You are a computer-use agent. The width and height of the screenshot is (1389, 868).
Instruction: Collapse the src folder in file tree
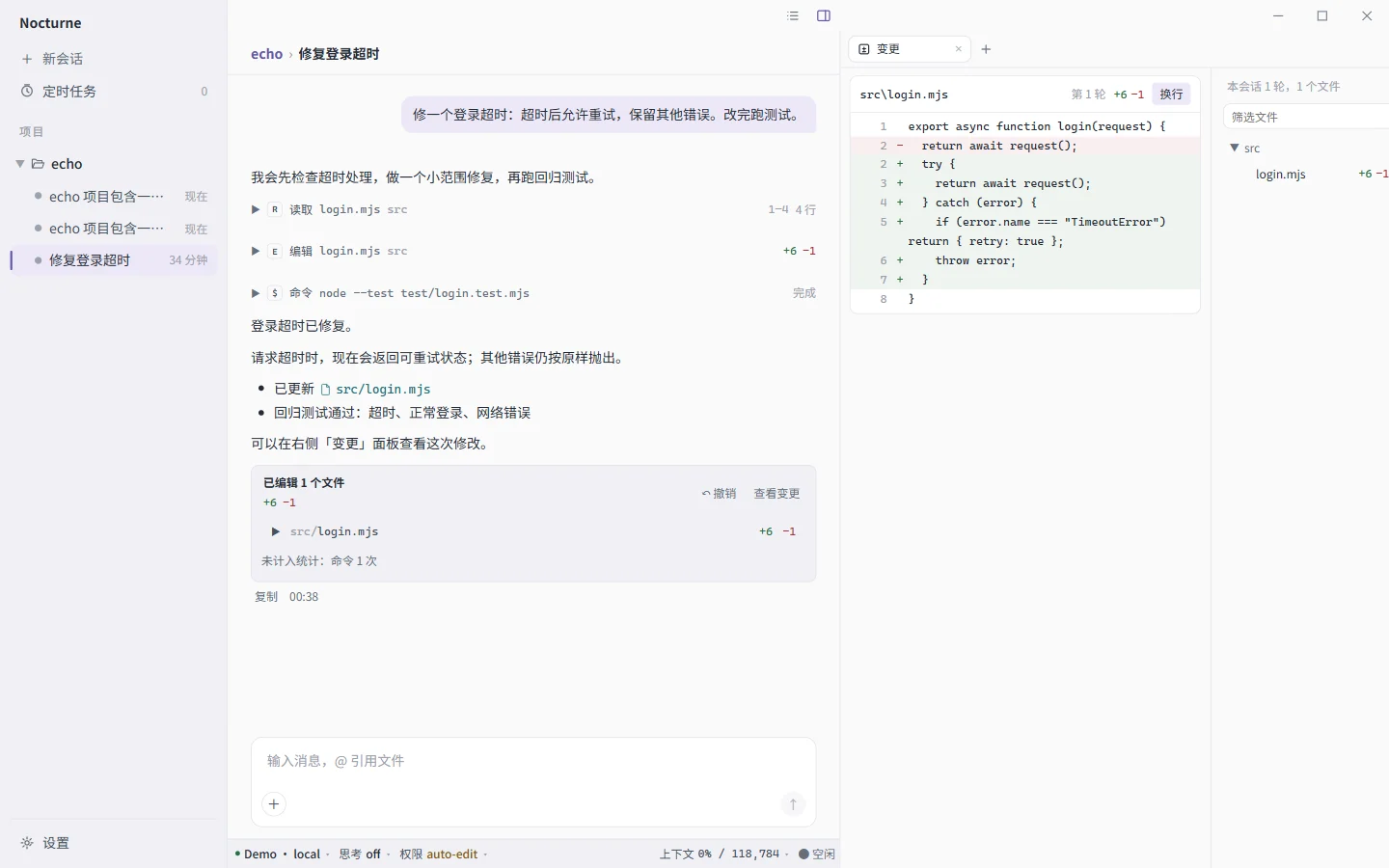pyautogui.click(x=1235, y=148)
